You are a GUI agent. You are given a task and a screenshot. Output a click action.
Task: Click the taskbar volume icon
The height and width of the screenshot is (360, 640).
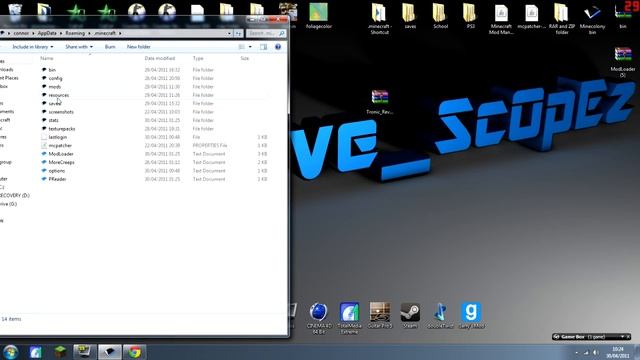pos(596,352)
